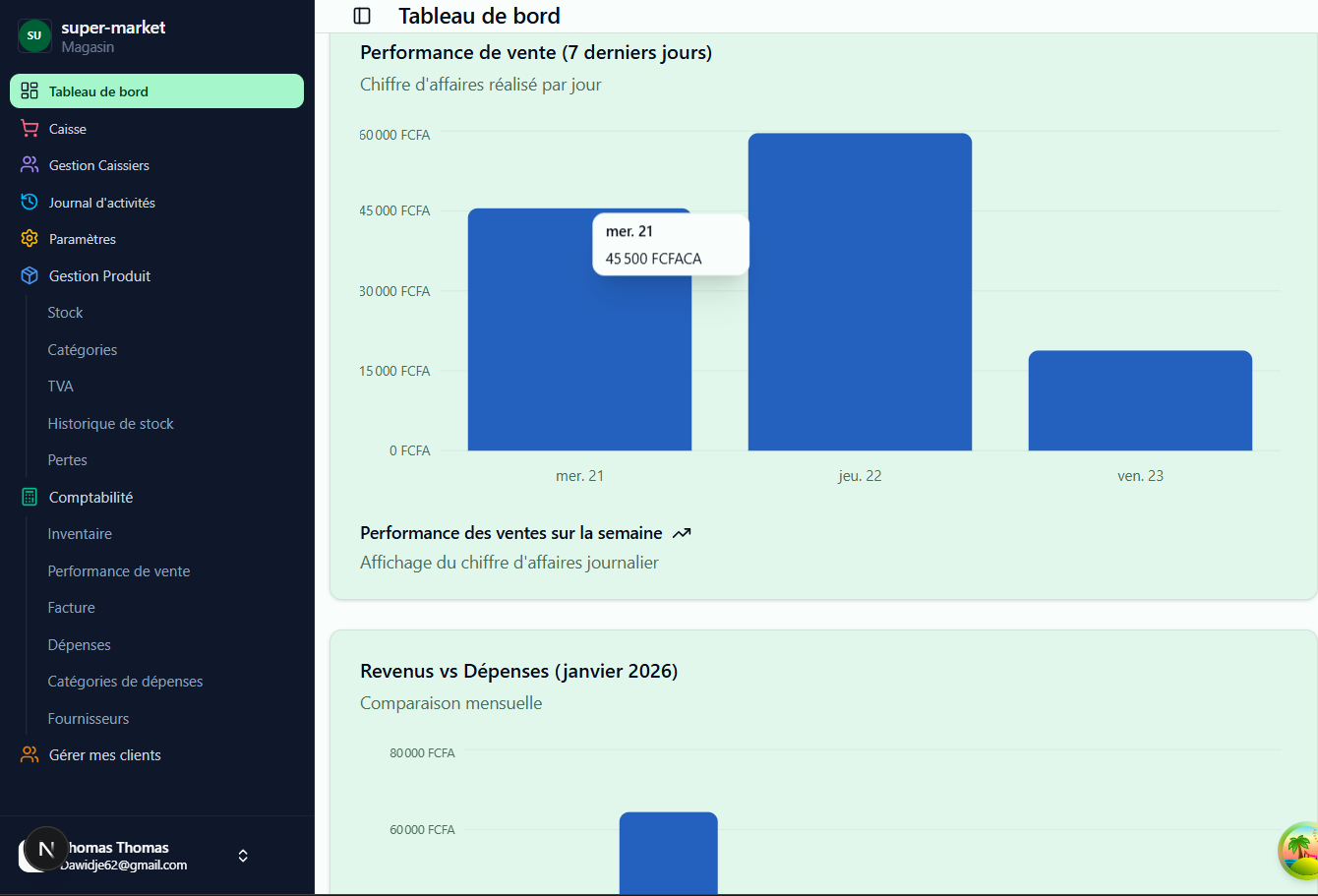
Task: Click the Paramètres gear icon
Action: [30, 238]
